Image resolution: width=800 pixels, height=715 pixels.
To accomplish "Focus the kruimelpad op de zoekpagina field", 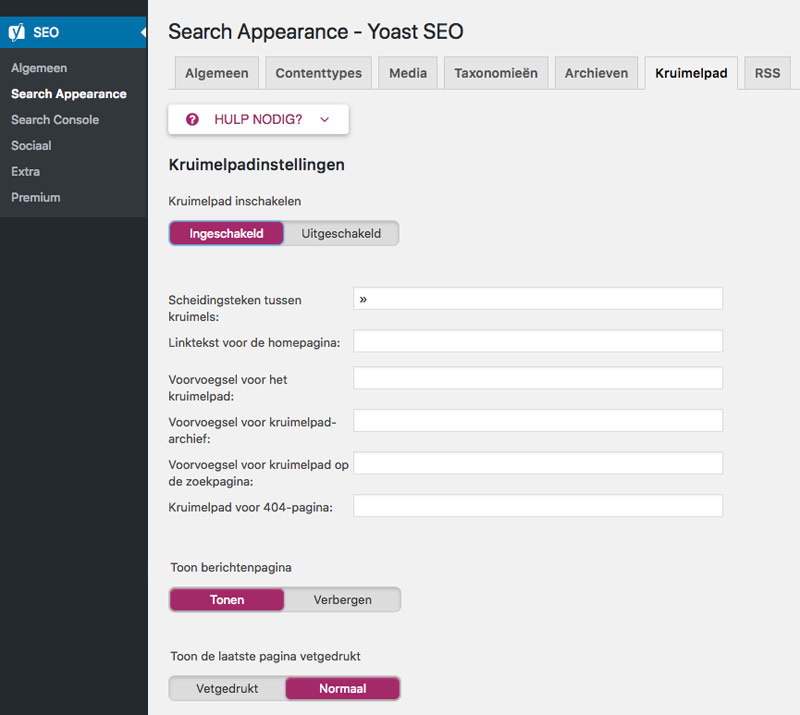I will pos(538,463).
